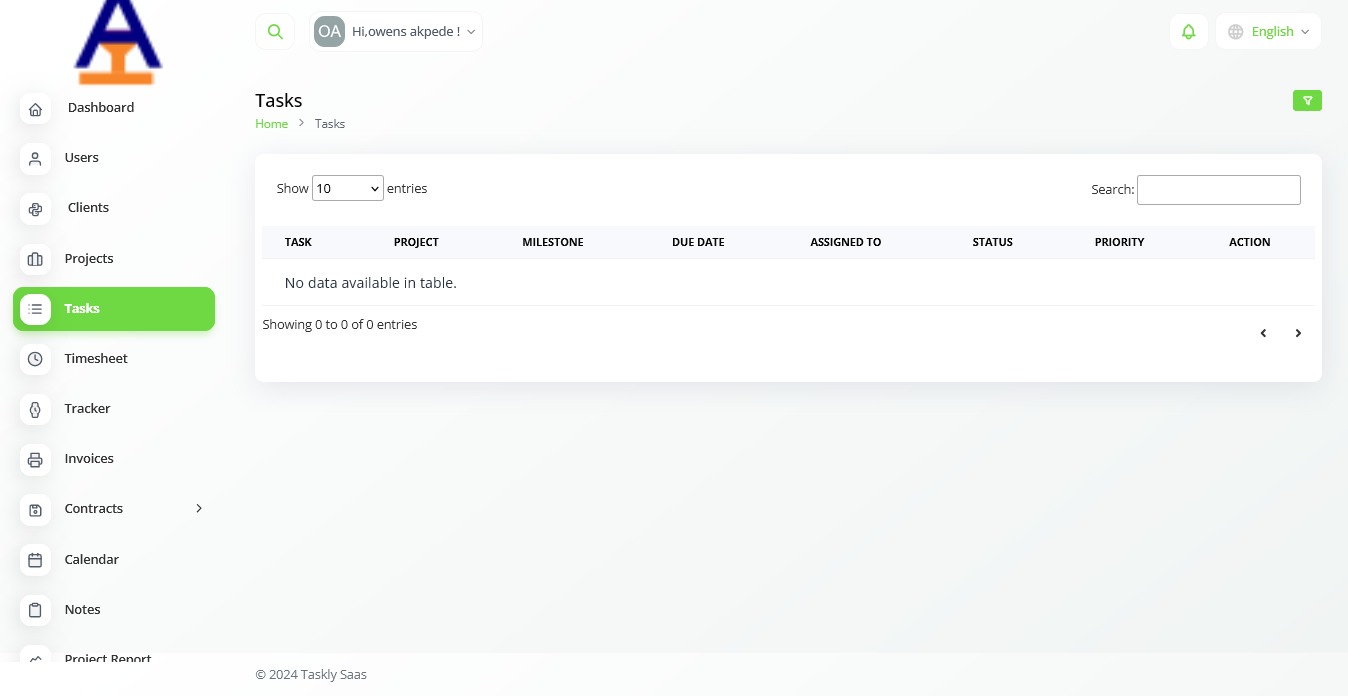This screenshot has width=1348, height=696.
Task: Select Users from the sidebar menu
Action: tap(81, 158)
